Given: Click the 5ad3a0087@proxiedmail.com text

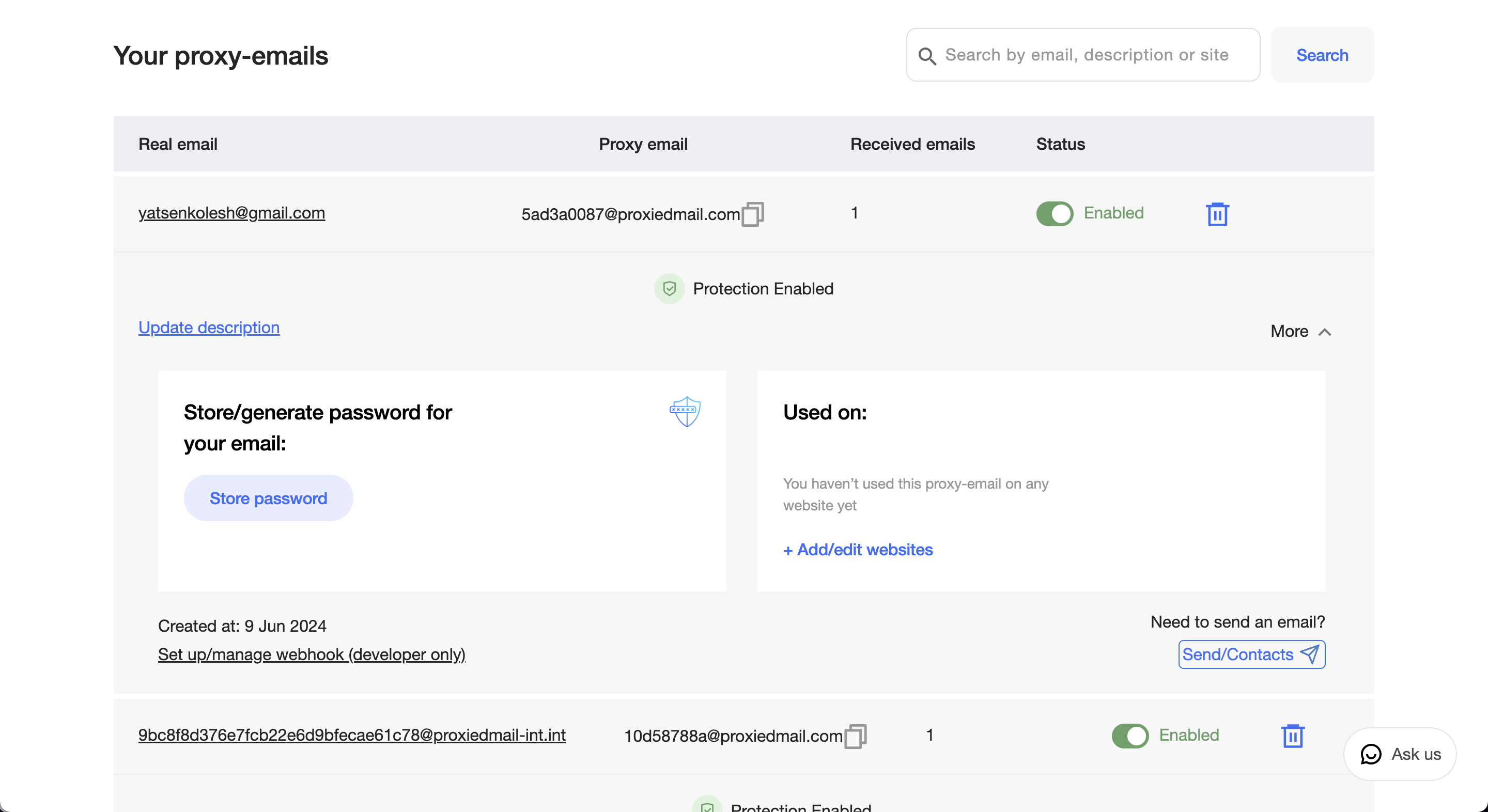Looking at the screenshot, I should pyautogui.click(x=631, y=214).
